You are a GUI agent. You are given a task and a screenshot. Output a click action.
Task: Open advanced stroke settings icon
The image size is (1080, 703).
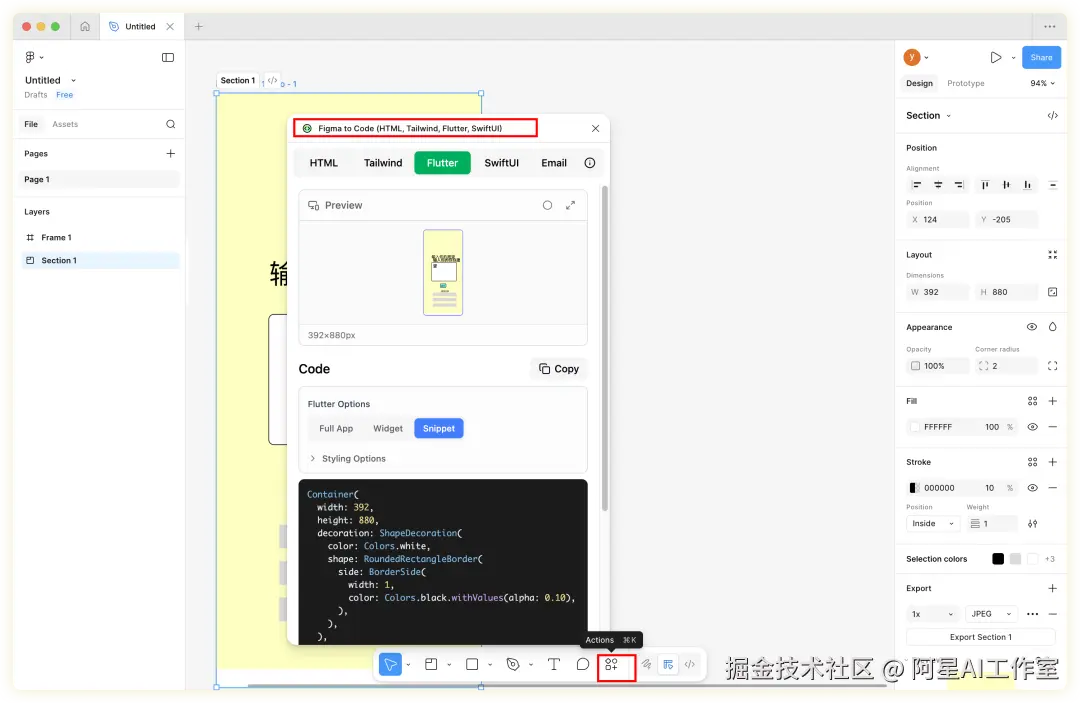(1032, 524)
